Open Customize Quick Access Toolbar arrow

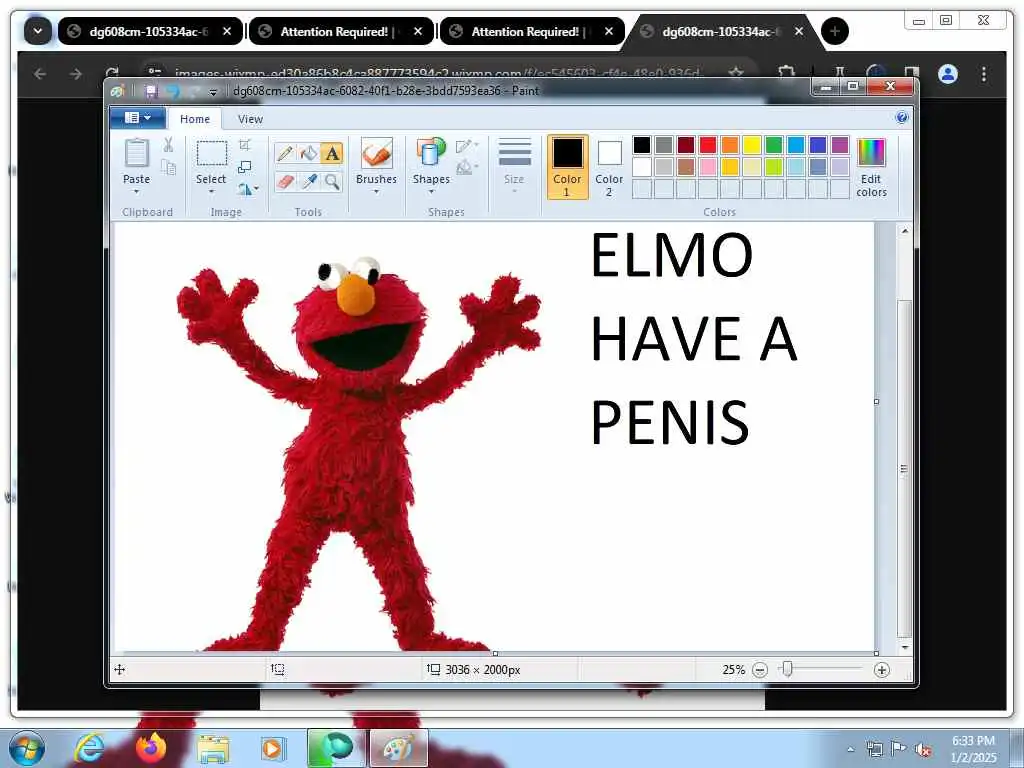213,92
